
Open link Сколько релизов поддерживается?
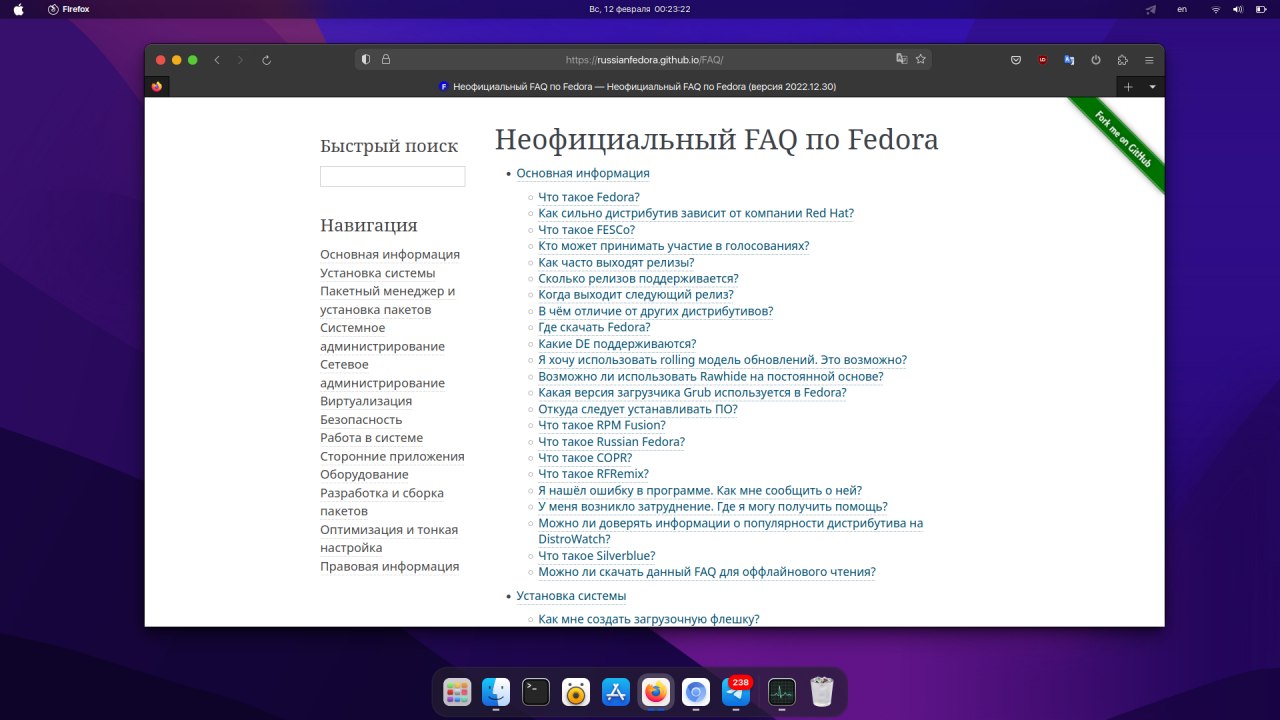pyautogui.click(x=638, y=279)
